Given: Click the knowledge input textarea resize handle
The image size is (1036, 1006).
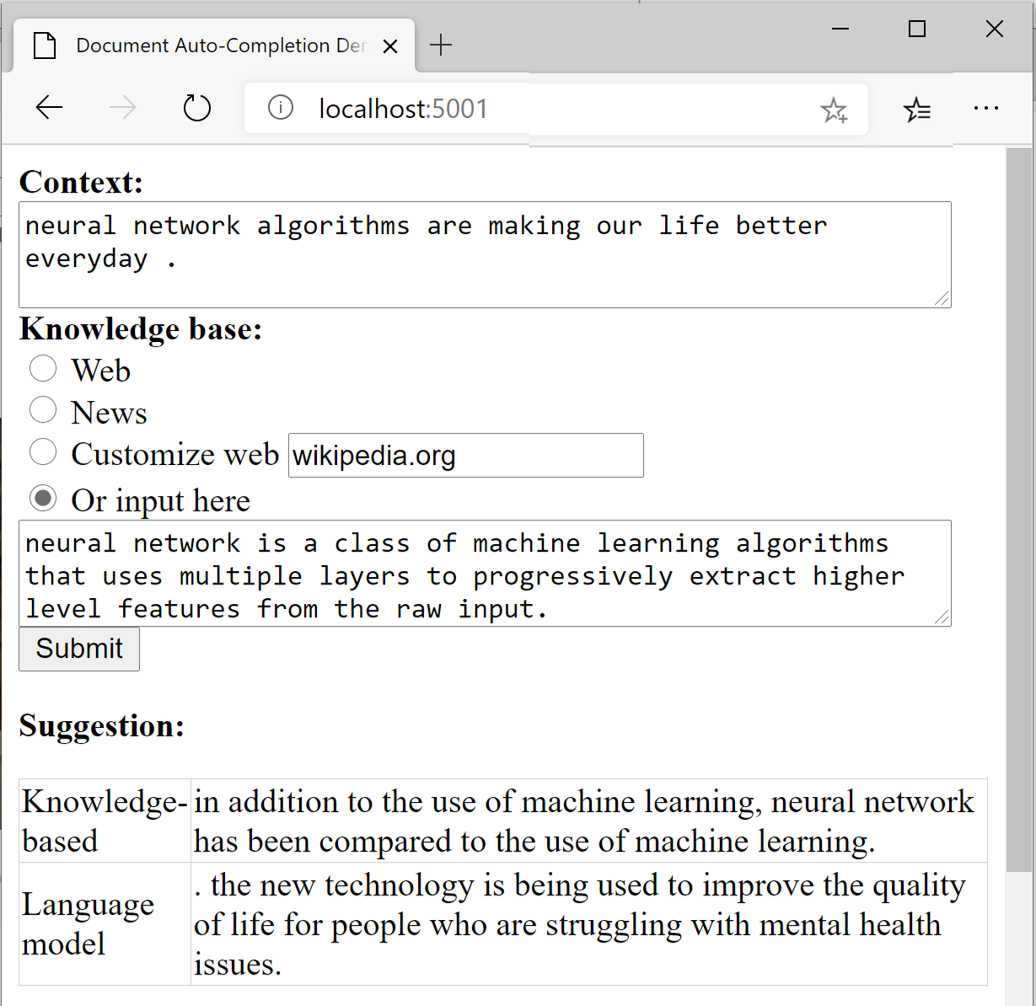Looking at the screenshot, I should point(942,617).
